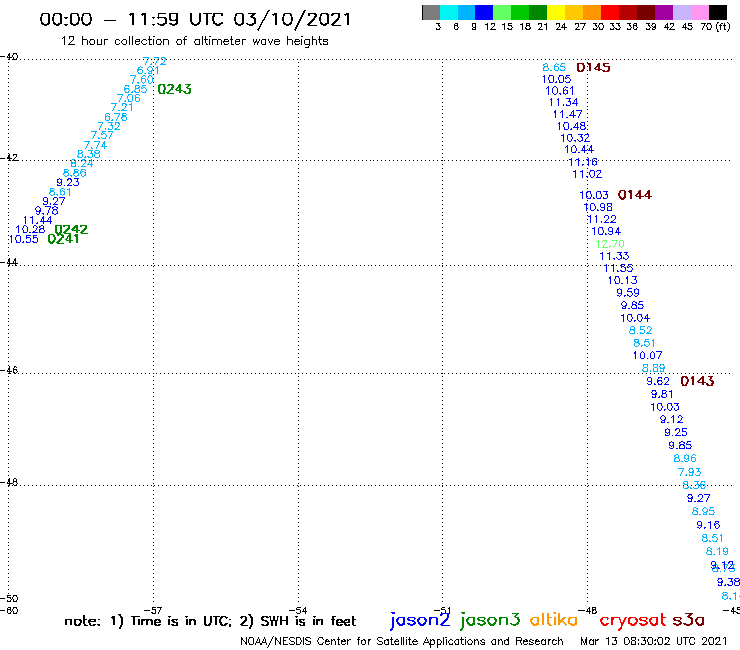Viewport: 740px width, 650px height.
Task: Select the altika satellite legend label
Action: (x=554, y=620)
